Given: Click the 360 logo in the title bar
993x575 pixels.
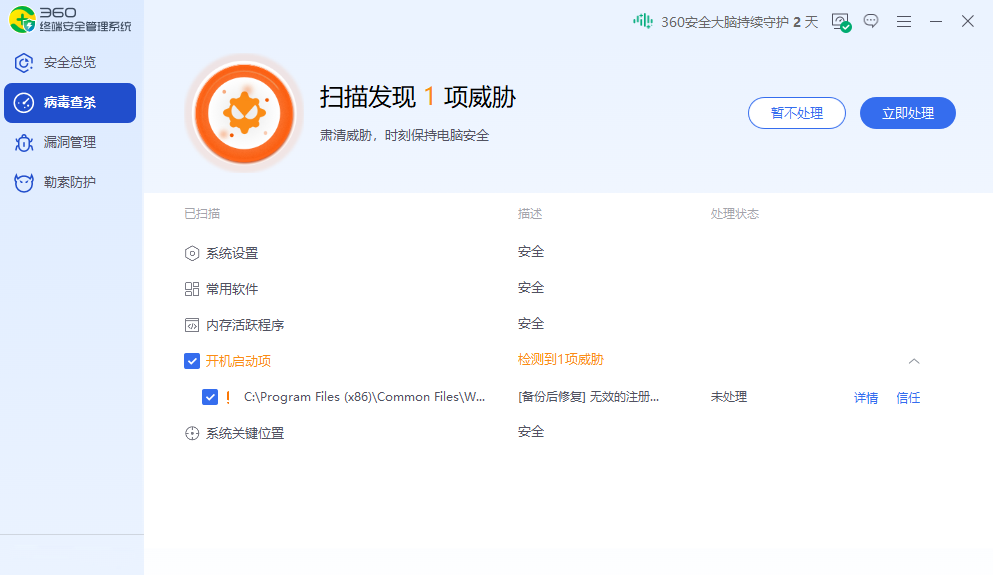Looking at the screenshot, I should (x=22, y=20).
